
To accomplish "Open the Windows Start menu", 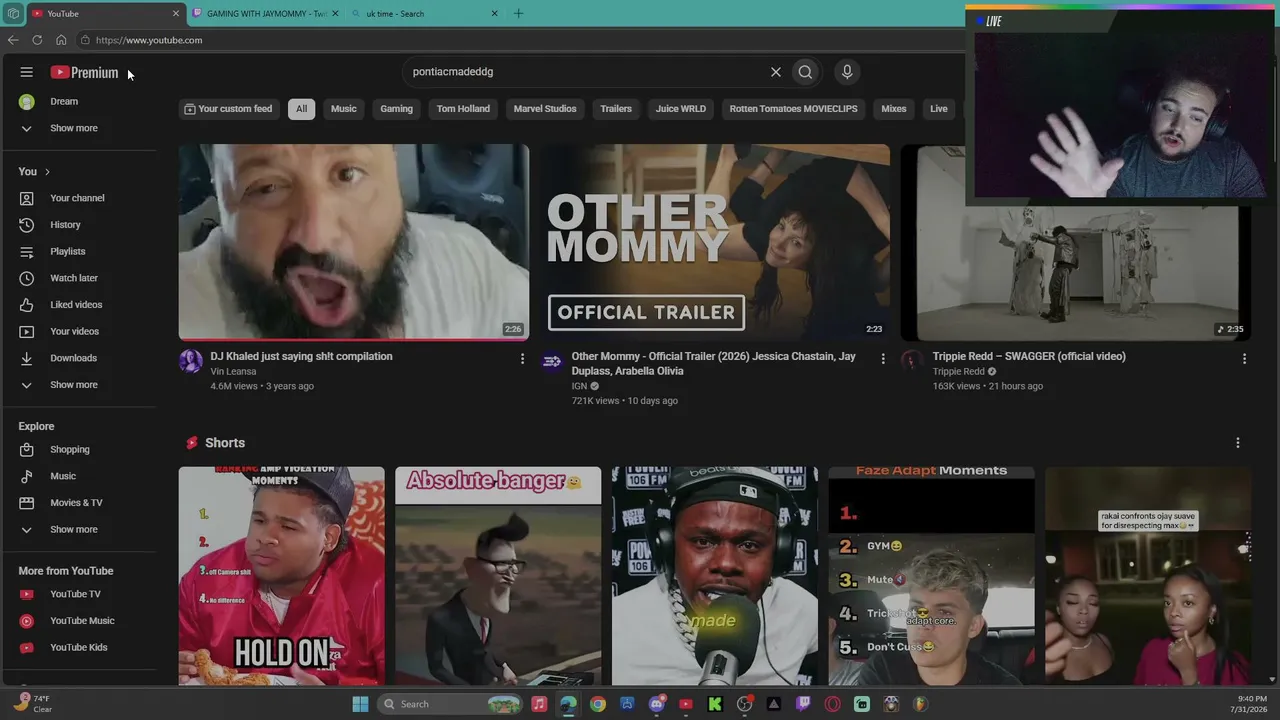I will [360, 704].
